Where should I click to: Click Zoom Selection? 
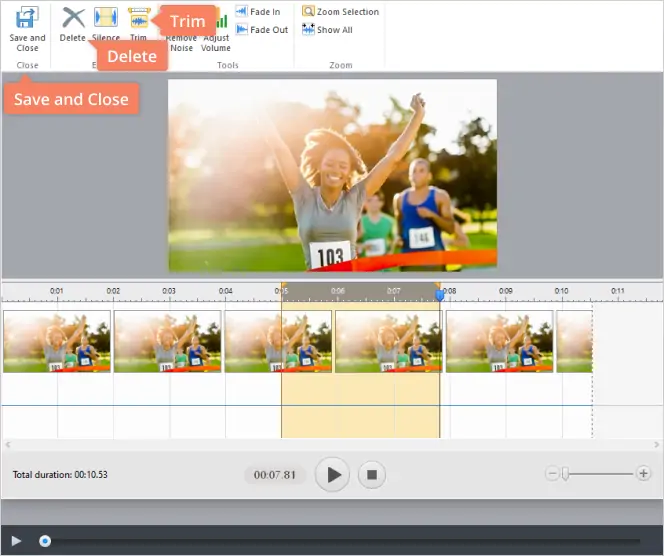[x=340, y=11]
